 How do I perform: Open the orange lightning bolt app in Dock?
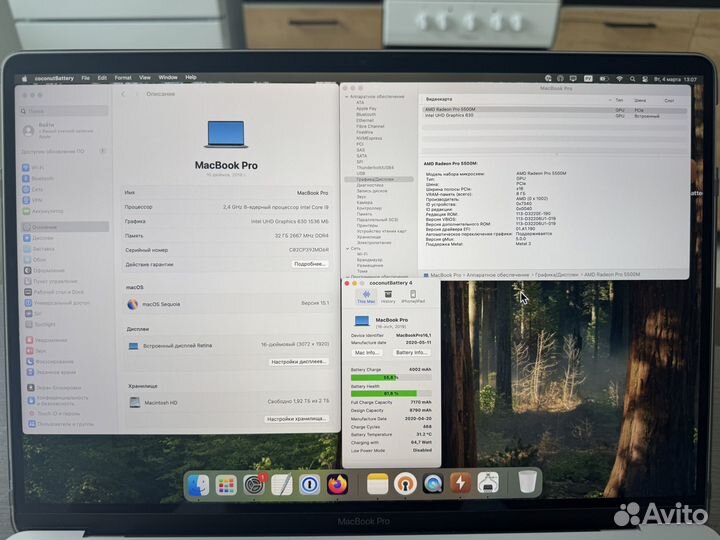tap(460, 483)
